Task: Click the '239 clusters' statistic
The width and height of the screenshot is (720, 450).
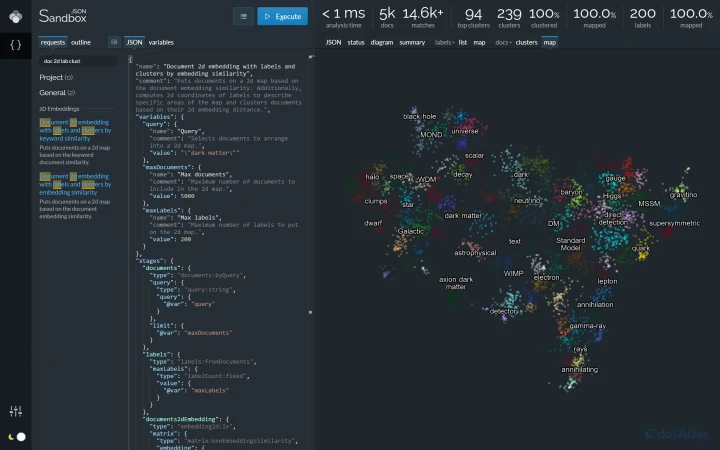Action: (x=509, y=17)
